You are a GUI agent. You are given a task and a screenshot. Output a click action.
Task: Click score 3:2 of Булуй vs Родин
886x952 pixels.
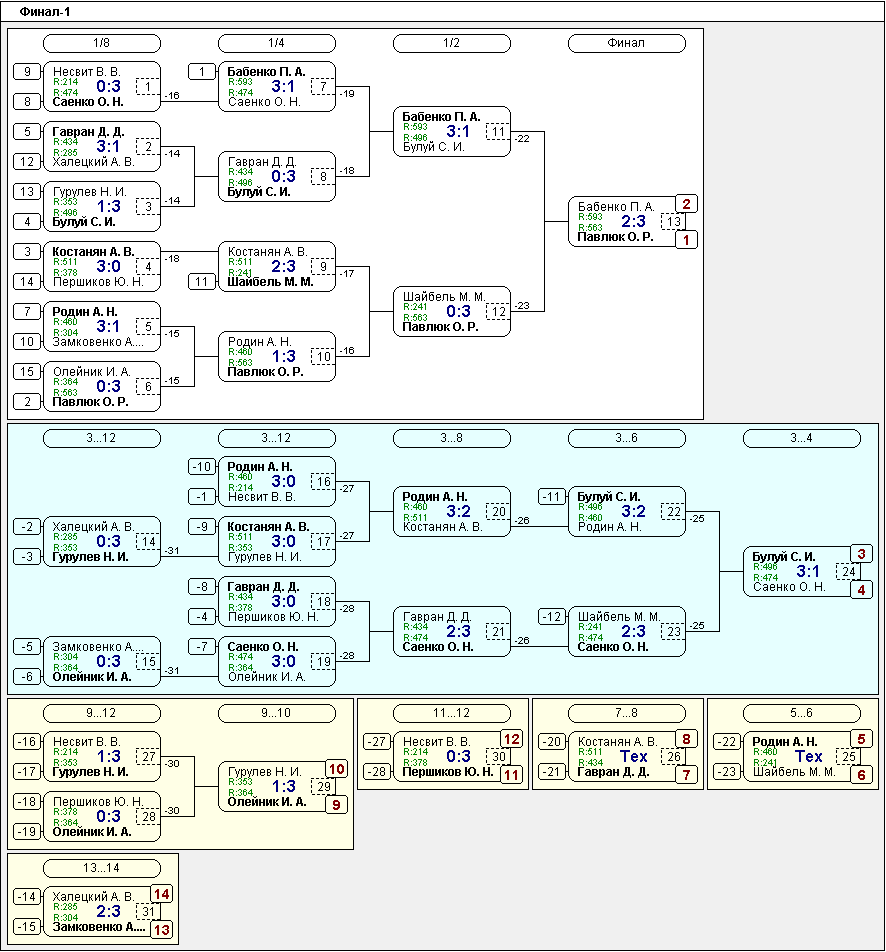pos(633,511)
